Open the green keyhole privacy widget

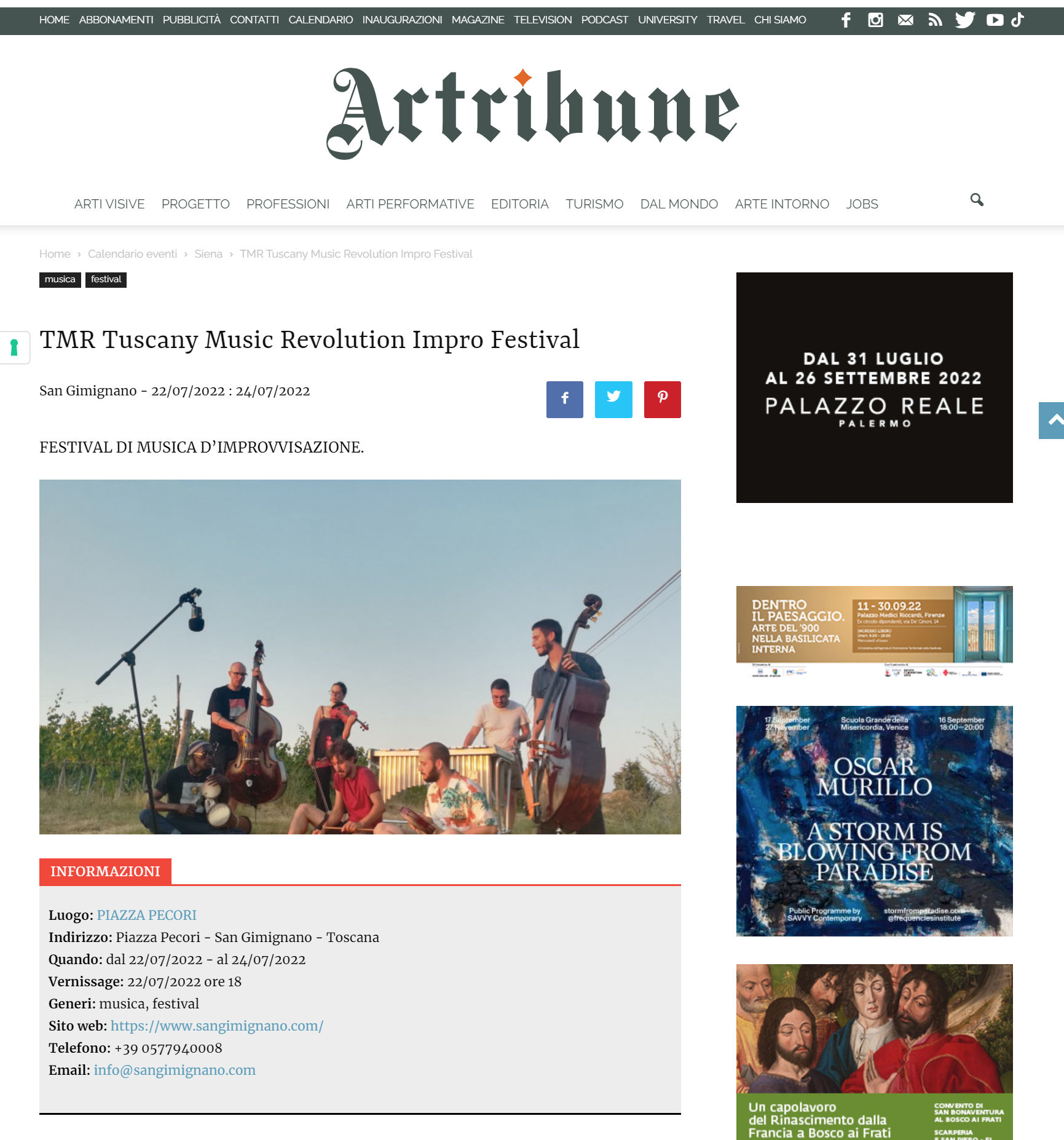(x=15, y=347)
